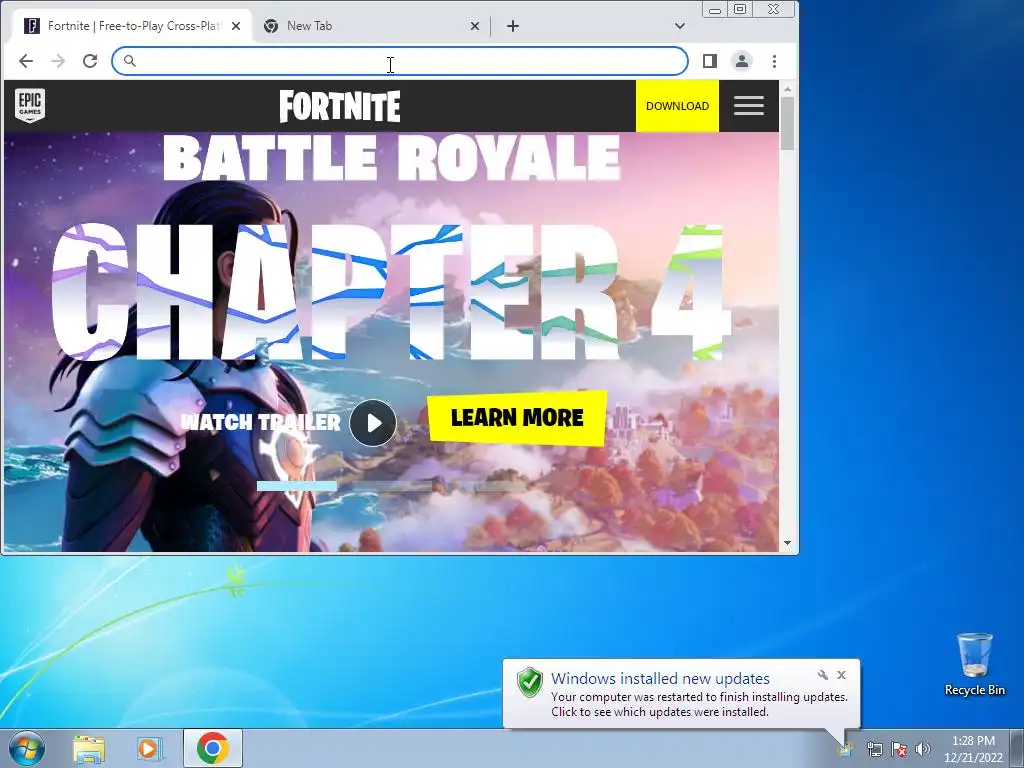Click the Epic Games logo
The width and height of the screenshot is (1024, 768).
[x=30, y=106]
